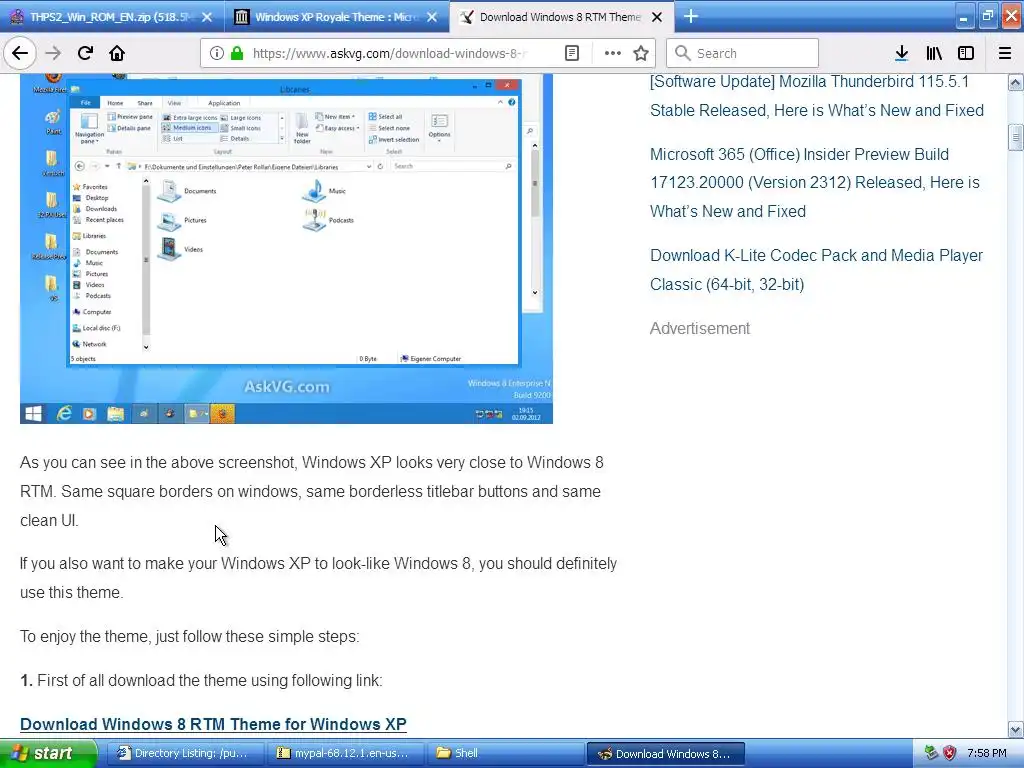Click the Windows 8 theme screenshot image
The height and width of the screenshot is (768, 1024).
[x=286, y=248]
